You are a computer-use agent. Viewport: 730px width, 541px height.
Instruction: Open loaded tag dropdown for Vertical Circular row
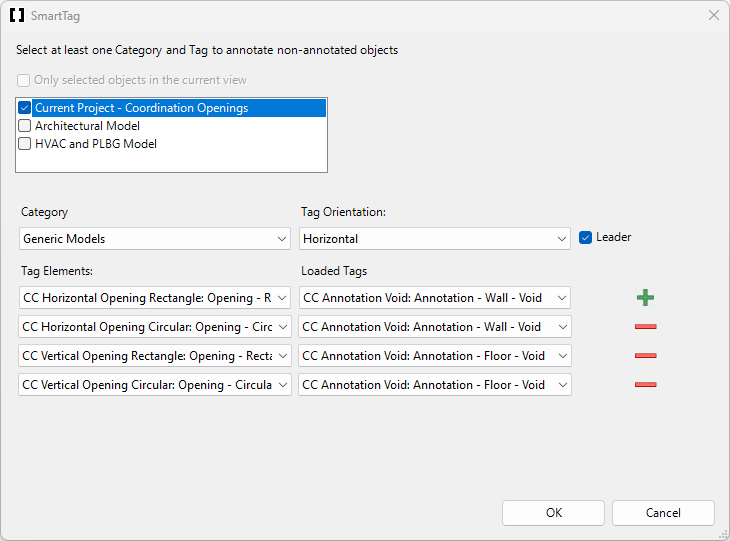434,385
